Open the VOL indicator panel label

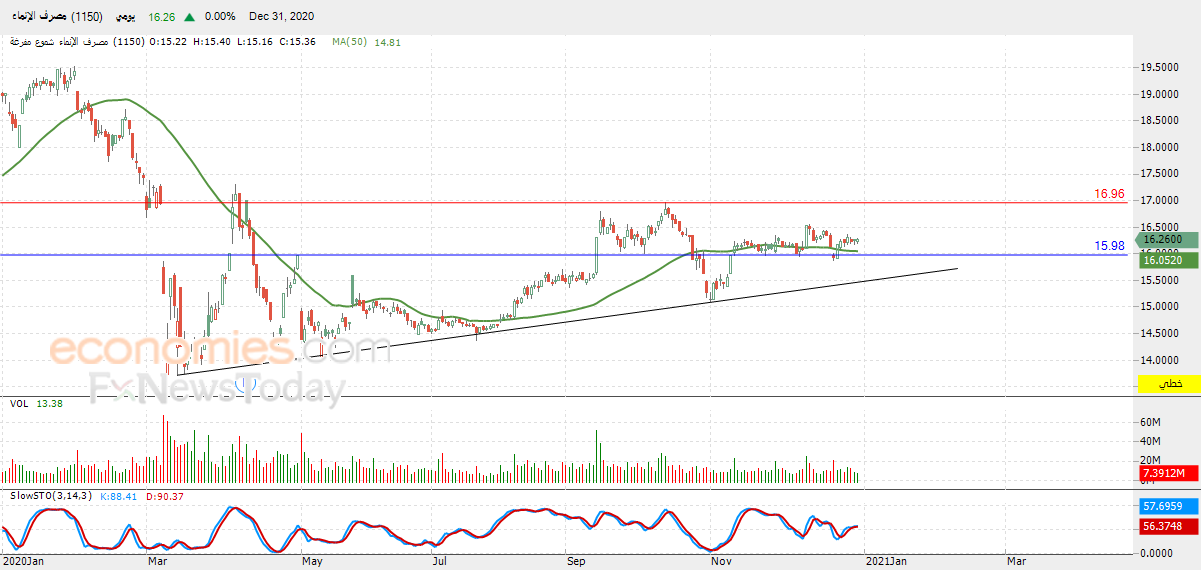(x=19, y=403)
